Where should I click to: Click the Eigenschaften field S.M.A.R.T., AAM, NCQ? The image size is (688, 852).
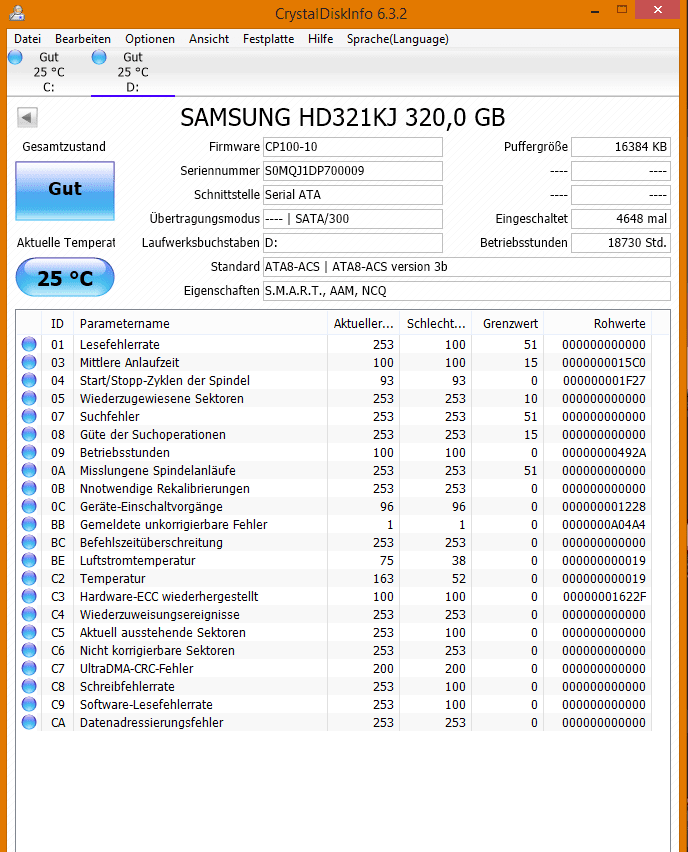point(467,291)
